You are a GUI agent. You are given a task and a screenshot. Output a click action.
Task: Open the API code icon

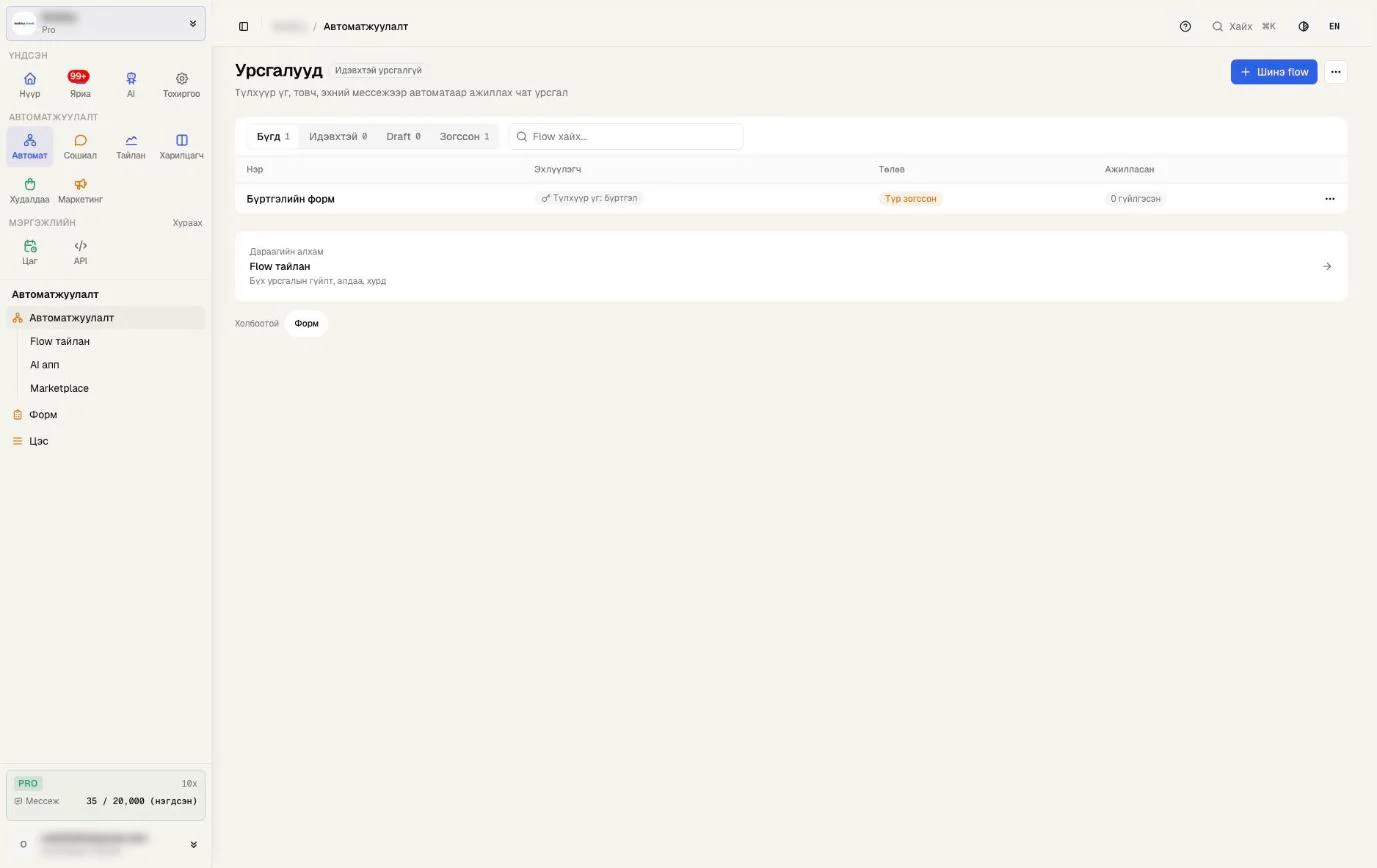coord(80,252)
